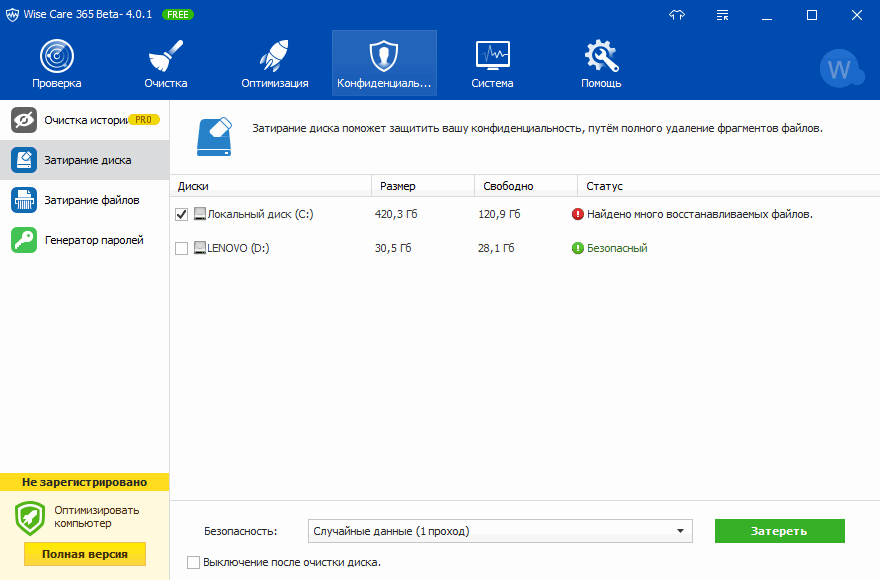Expand the Безопасность dropdown list
Viewport: 880px width, 580px height.
coord(680,531)
